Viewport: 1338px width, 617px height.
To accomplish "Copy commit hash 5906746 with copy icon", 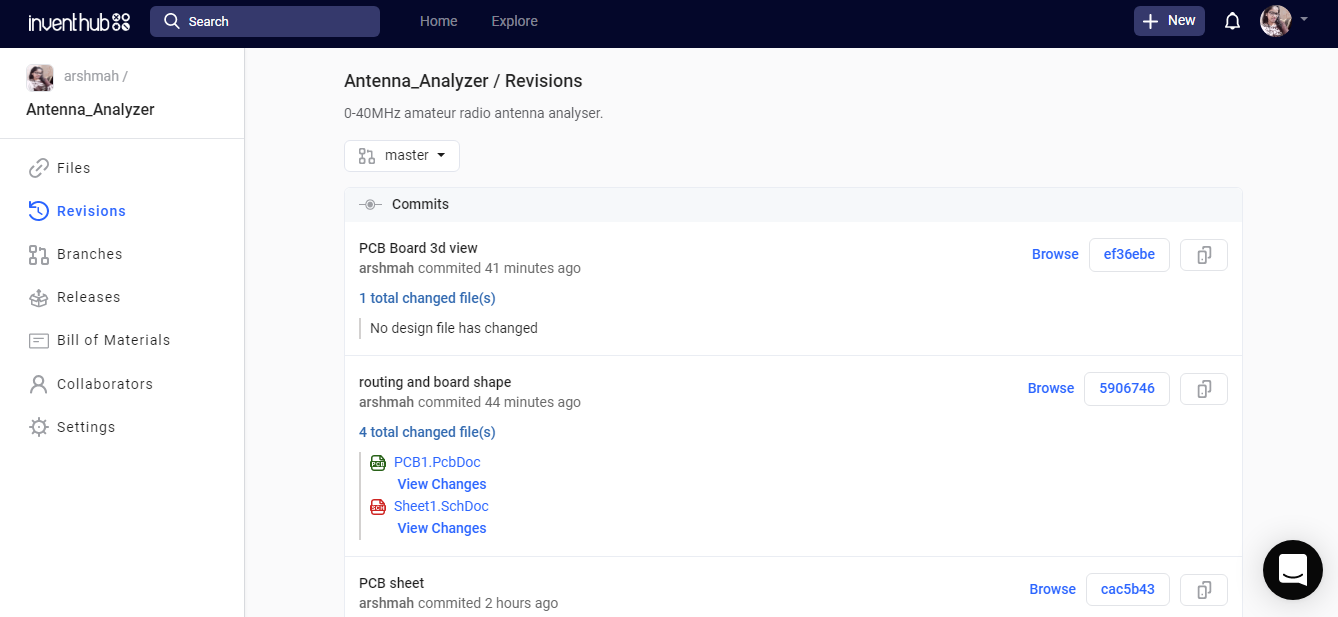I will point(1204,389).
